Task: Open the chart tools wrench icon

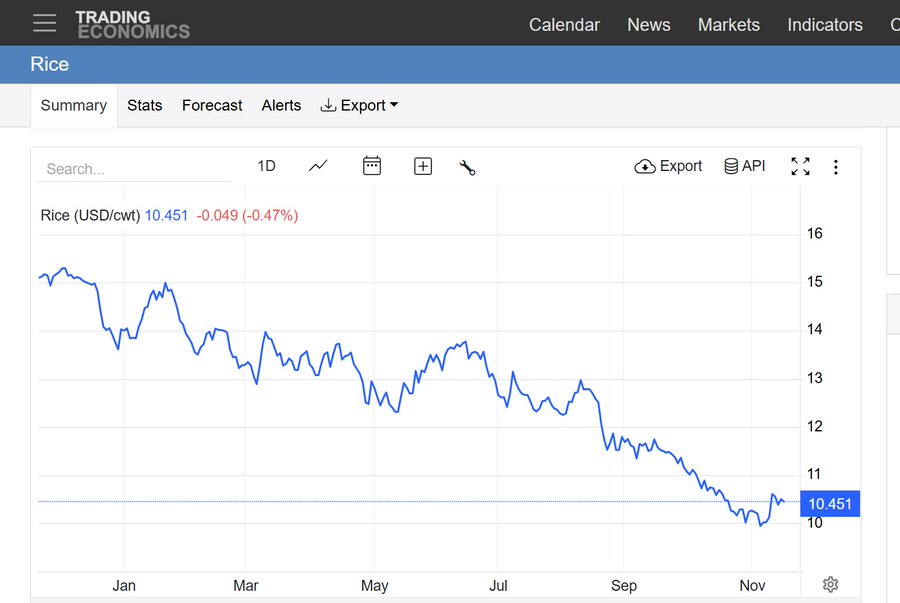Action: (x=467, y=167)
